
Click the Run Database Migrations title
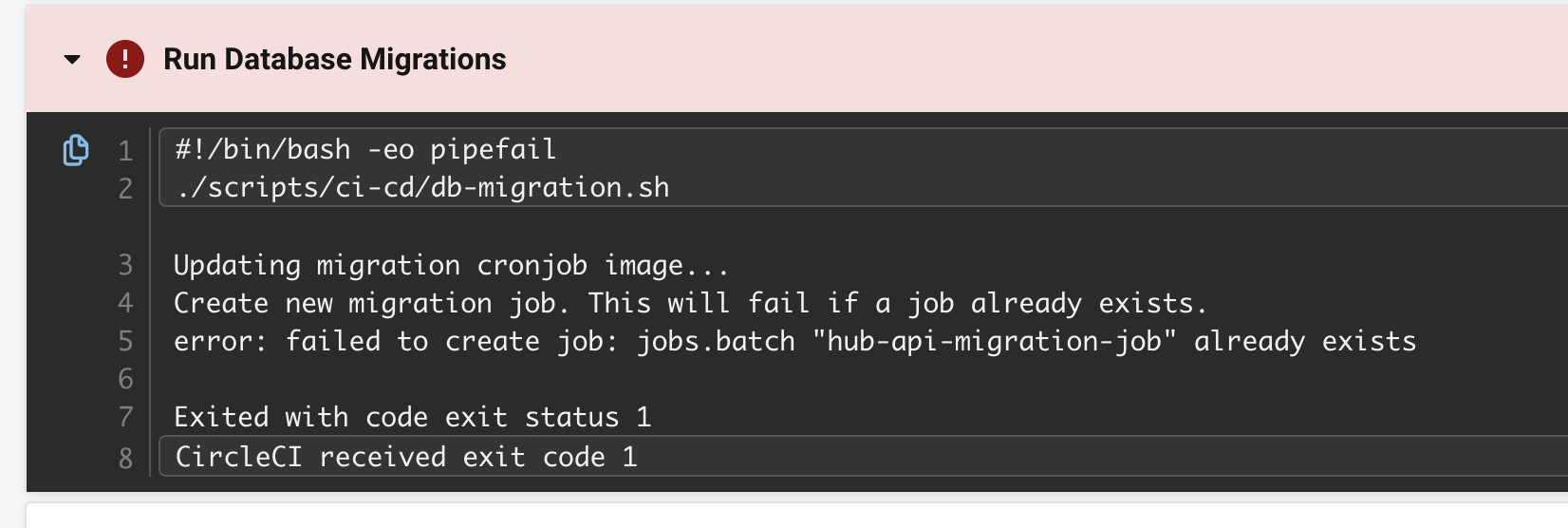pos(334,59)
